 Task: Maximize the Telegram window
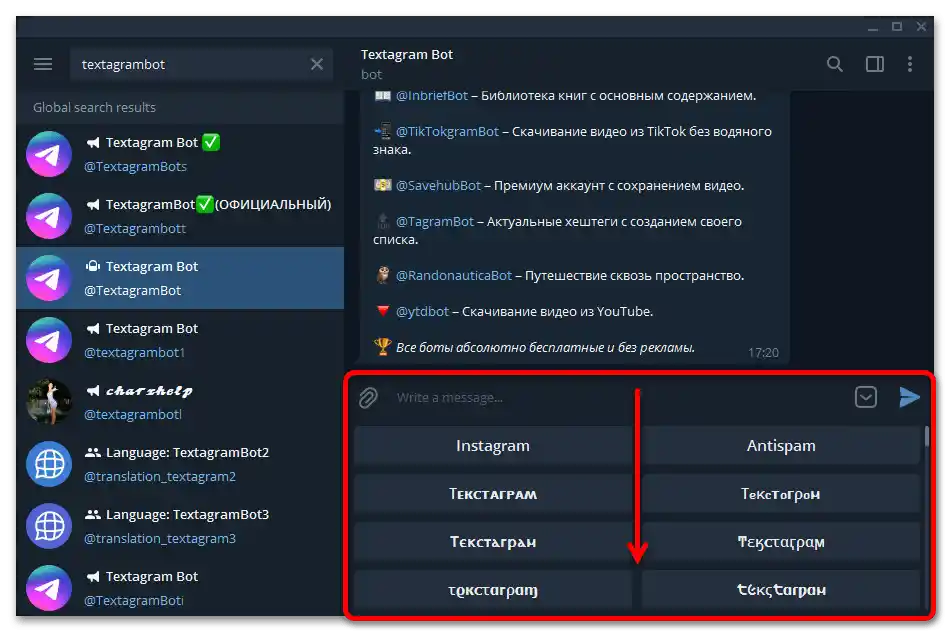[897, 27]
